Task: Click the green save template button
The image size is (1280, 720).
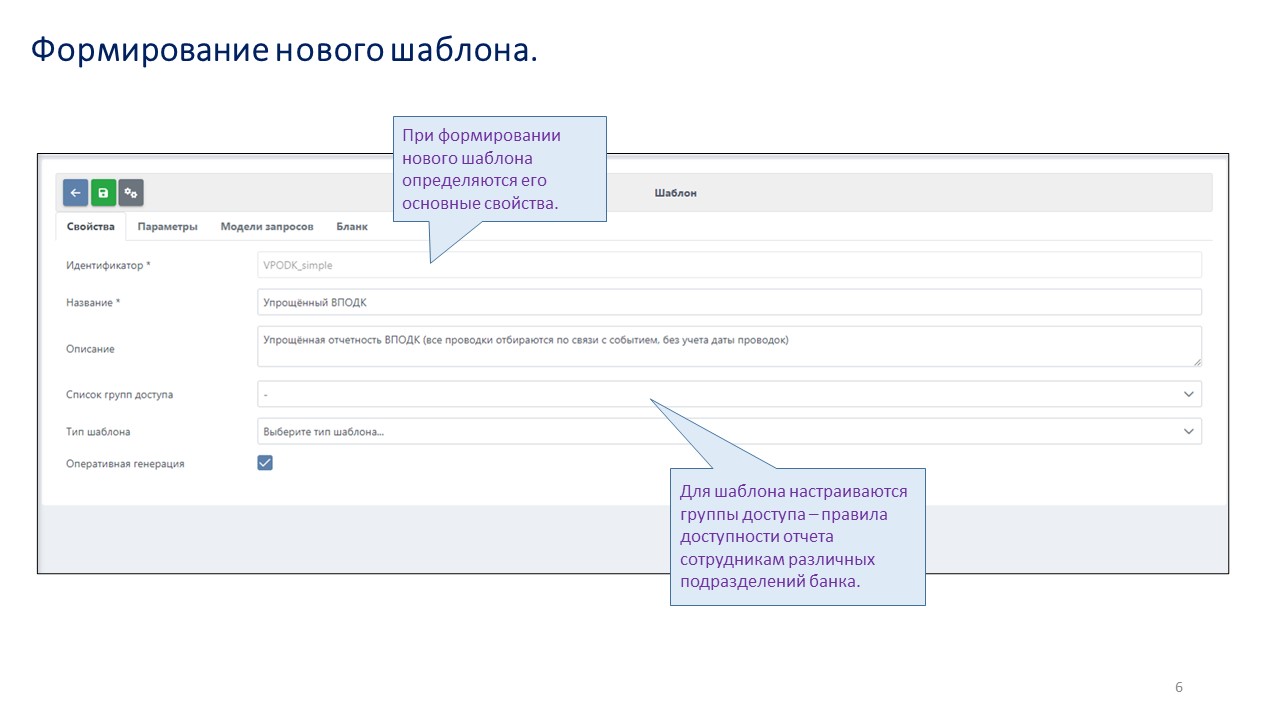Action: click(x=103, y=193)
